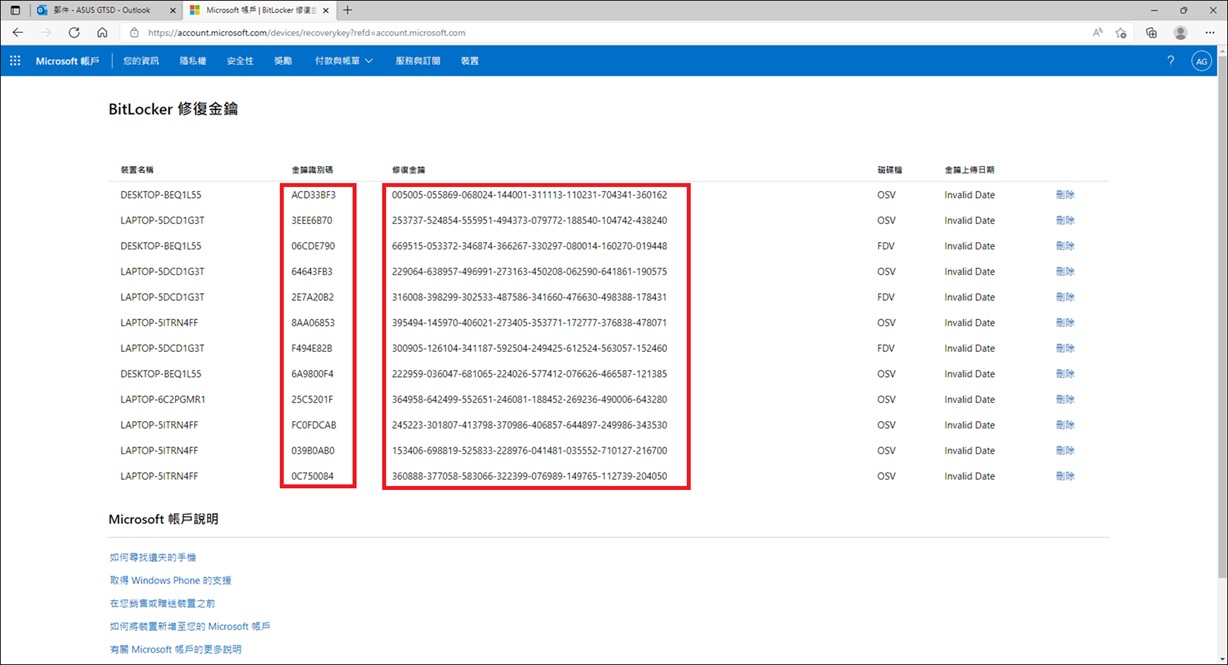The height and width of the screenshot is (665, 1228).
Task: Delete the key with ID 8AA06853
Action: (x=1065, y=323)
